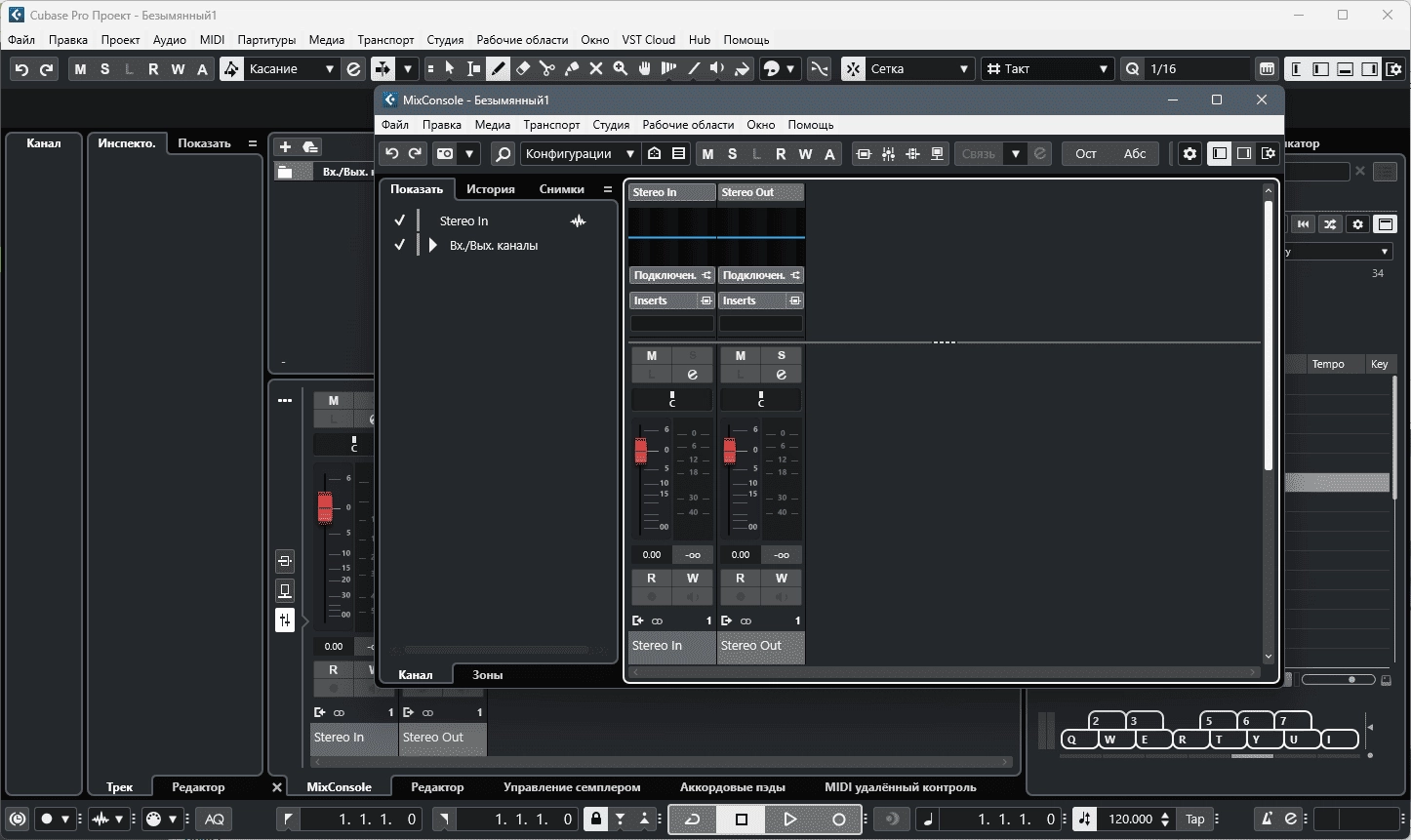Open the color tool dropdown arrow

coord(790,68)
